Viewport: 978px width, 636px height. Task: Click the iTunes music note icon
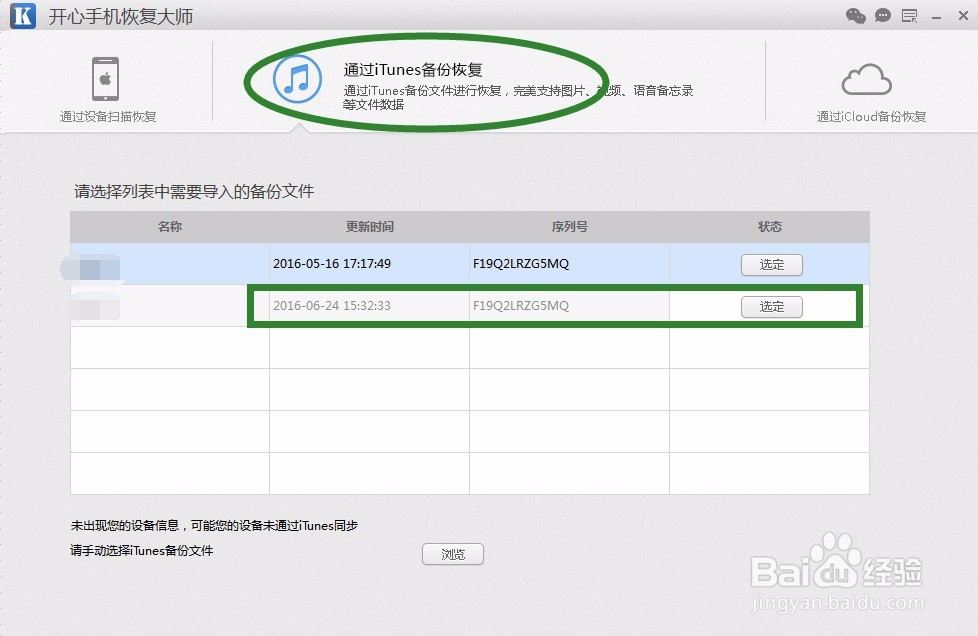[298, 79]
